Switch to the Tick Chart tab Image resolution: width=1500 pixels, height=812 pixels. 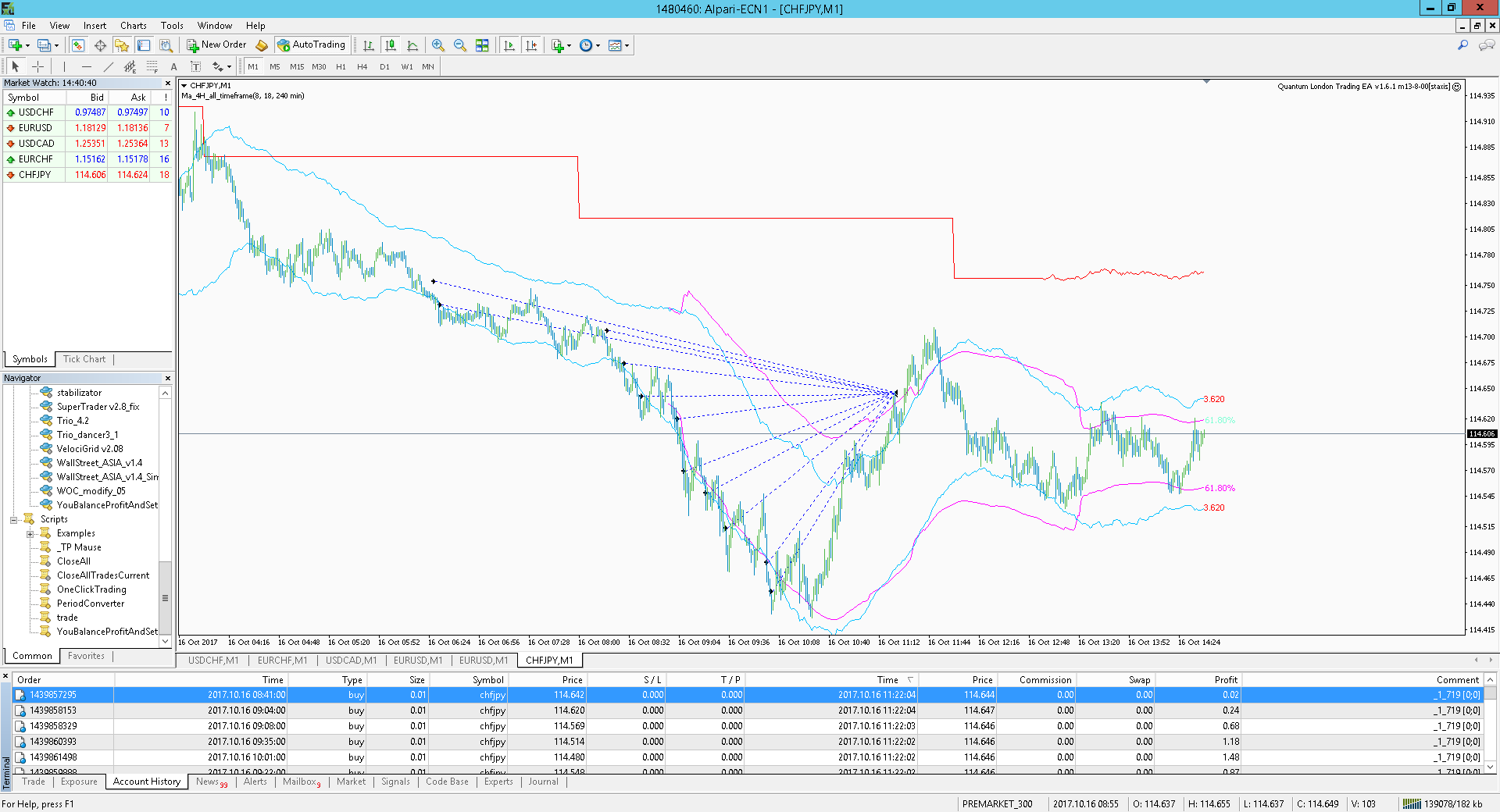point(84,359)
